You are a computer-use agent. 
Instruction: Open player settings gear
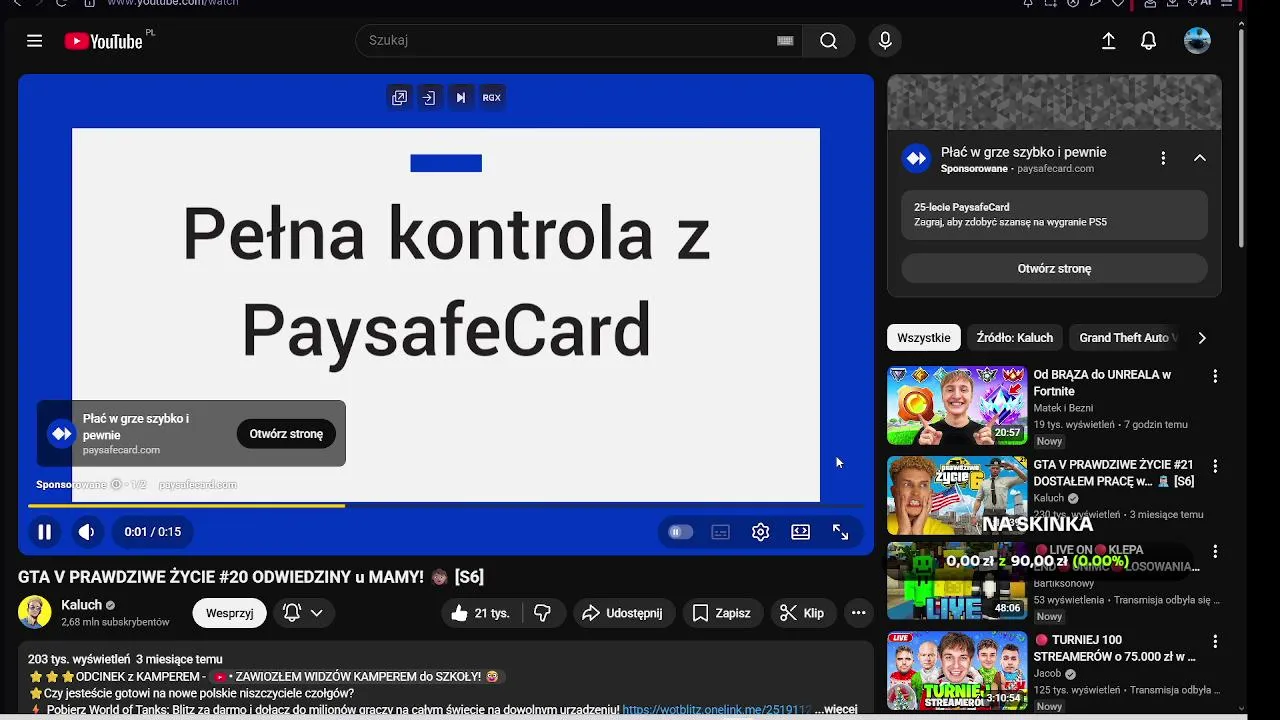760,532
